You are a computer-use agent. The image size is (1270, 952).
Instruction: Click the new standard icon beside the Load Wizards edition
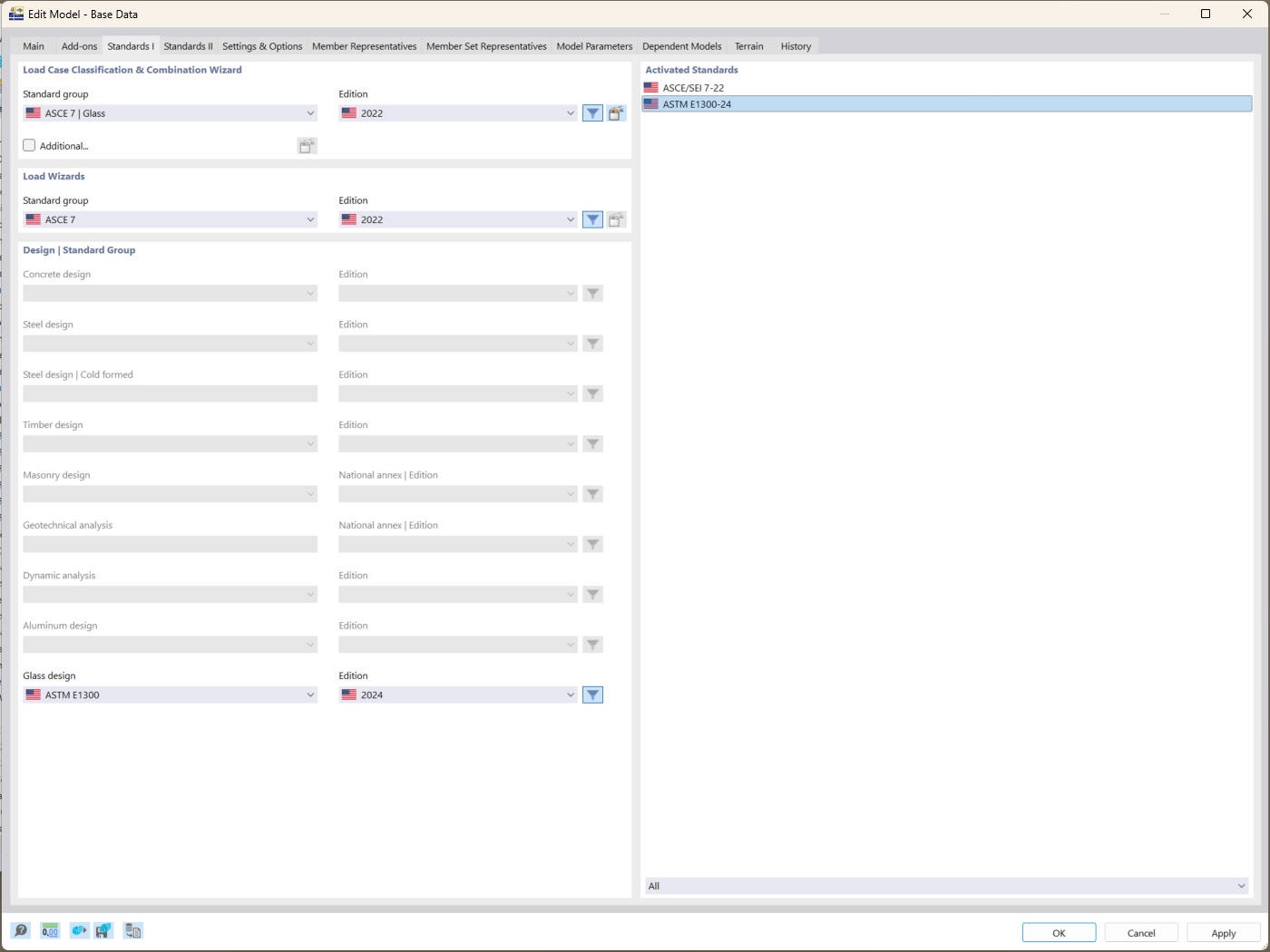pos(616,219)
